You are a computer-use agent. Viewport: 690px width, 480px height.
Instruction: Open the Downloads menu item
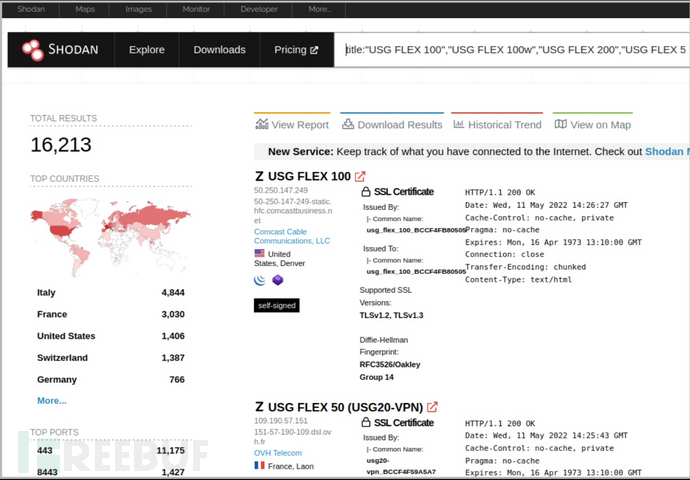pos(219,50)
